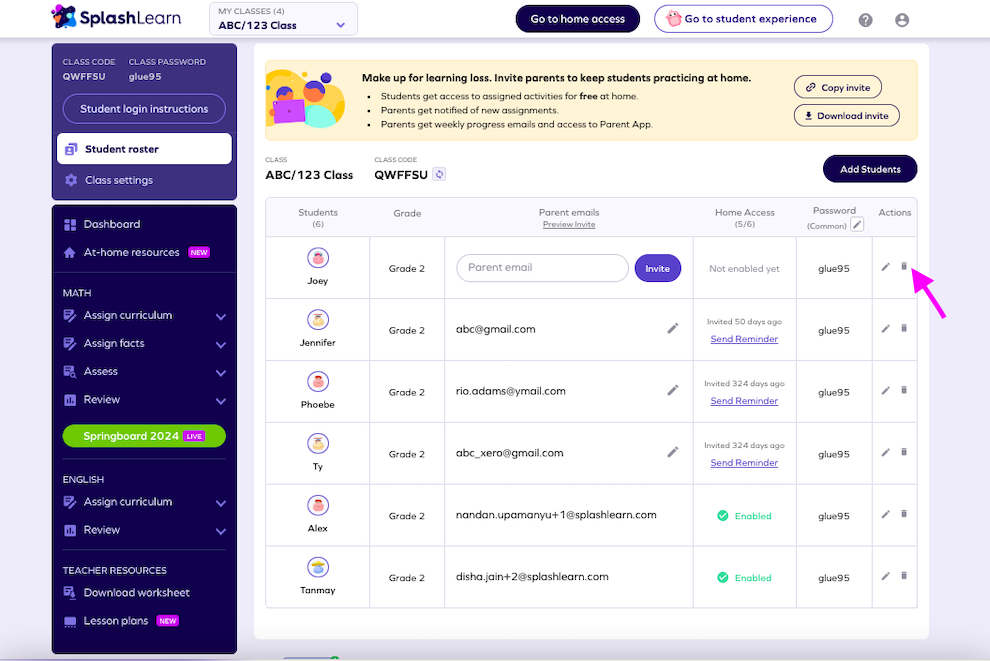The height and width of the screenshot is (661, 990).
Task: Delete Joey using the trash icon
Action: pos(903,267)
